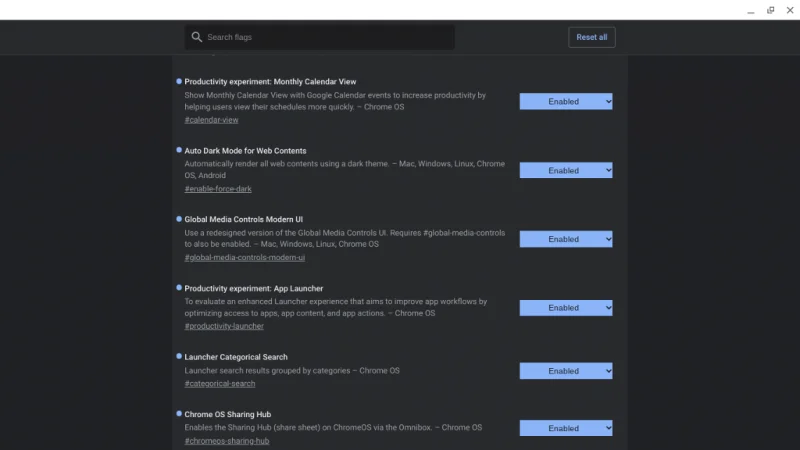Viewport: 800px width, 450px height.
Task: Click blue dot beside Productivity App Launcher
Action: coord(179,288)
